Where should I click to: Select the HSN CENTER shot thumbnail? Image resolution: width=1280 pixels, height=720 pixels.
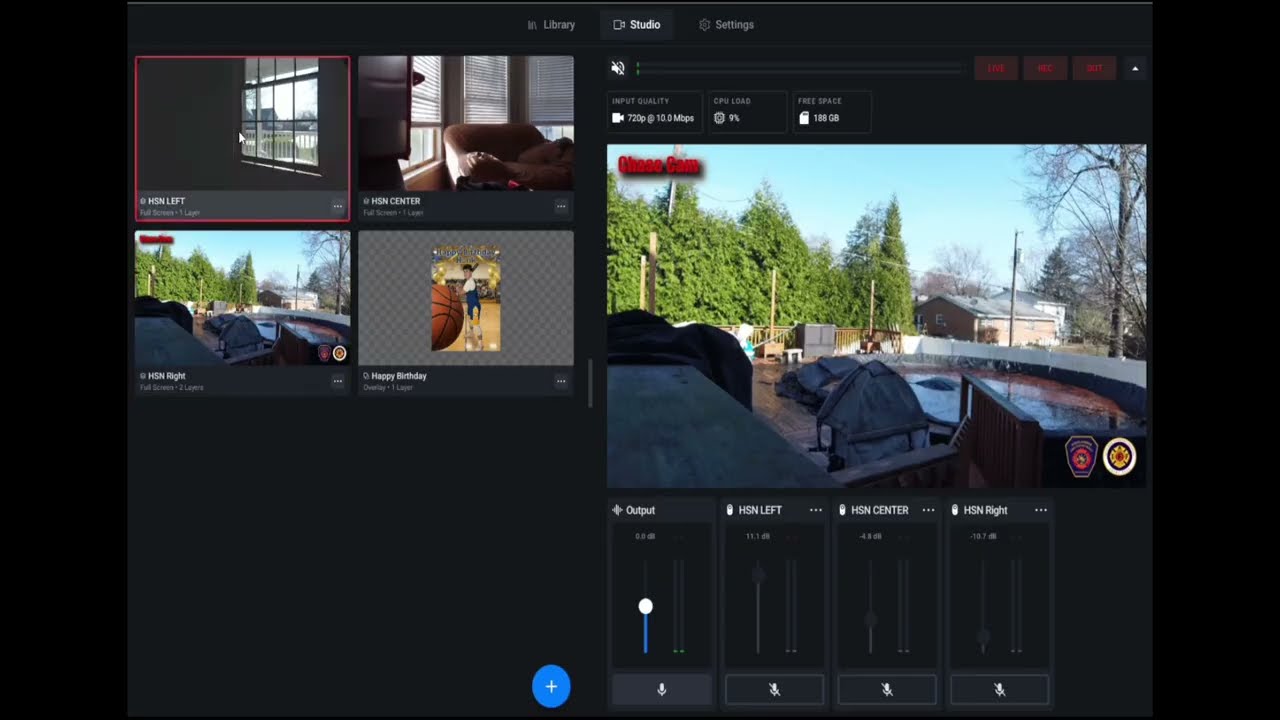tap(466, 123)
